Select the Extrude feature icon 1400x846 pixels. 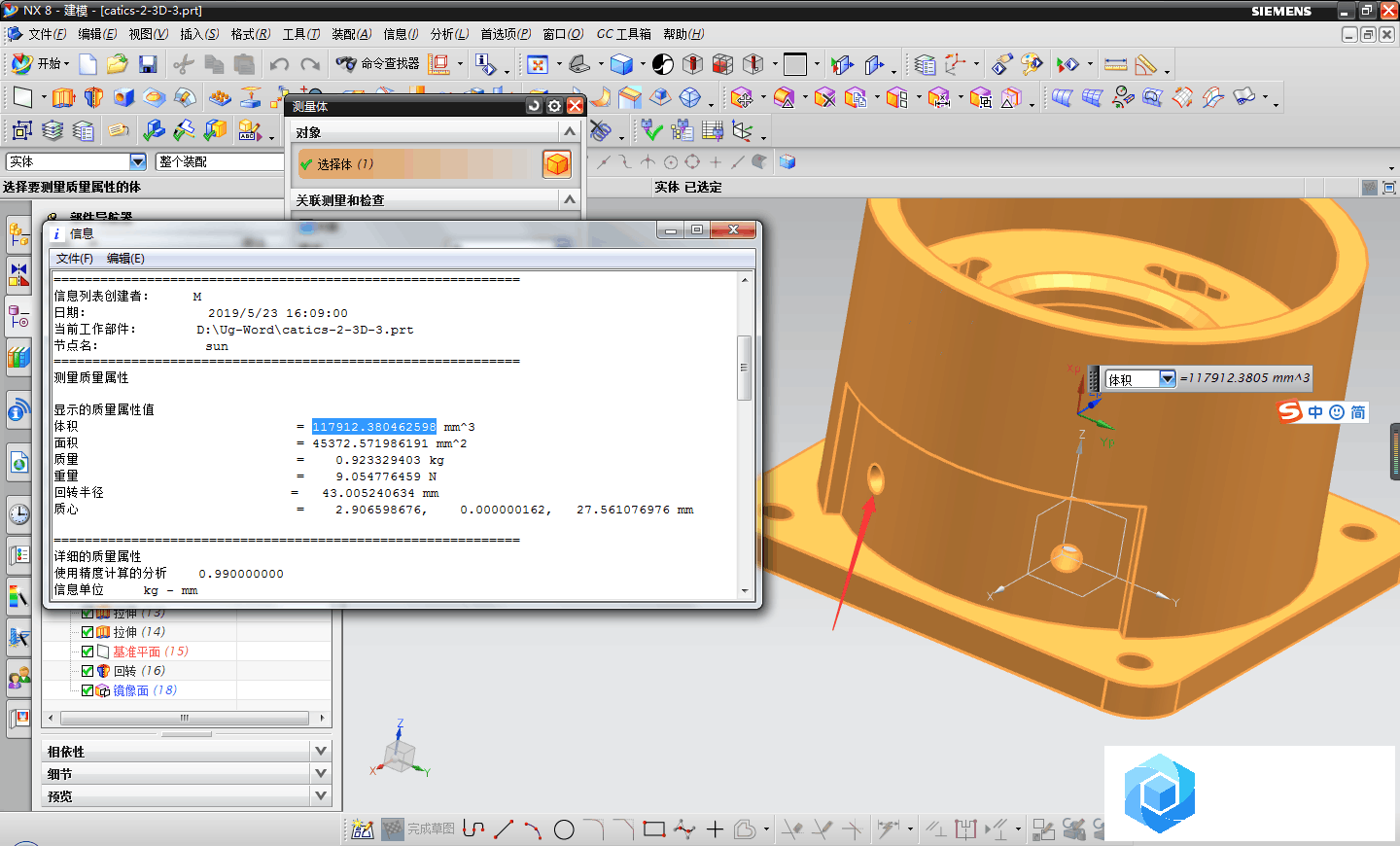coord(63,97)
